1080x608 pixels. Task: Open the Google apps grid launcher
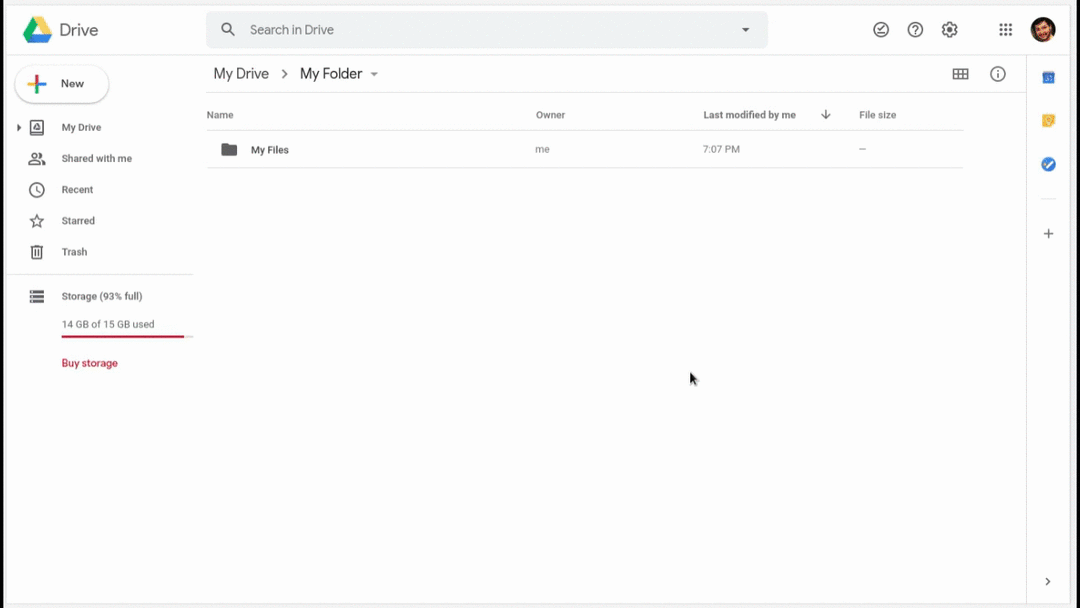[x=1005, y=30]
